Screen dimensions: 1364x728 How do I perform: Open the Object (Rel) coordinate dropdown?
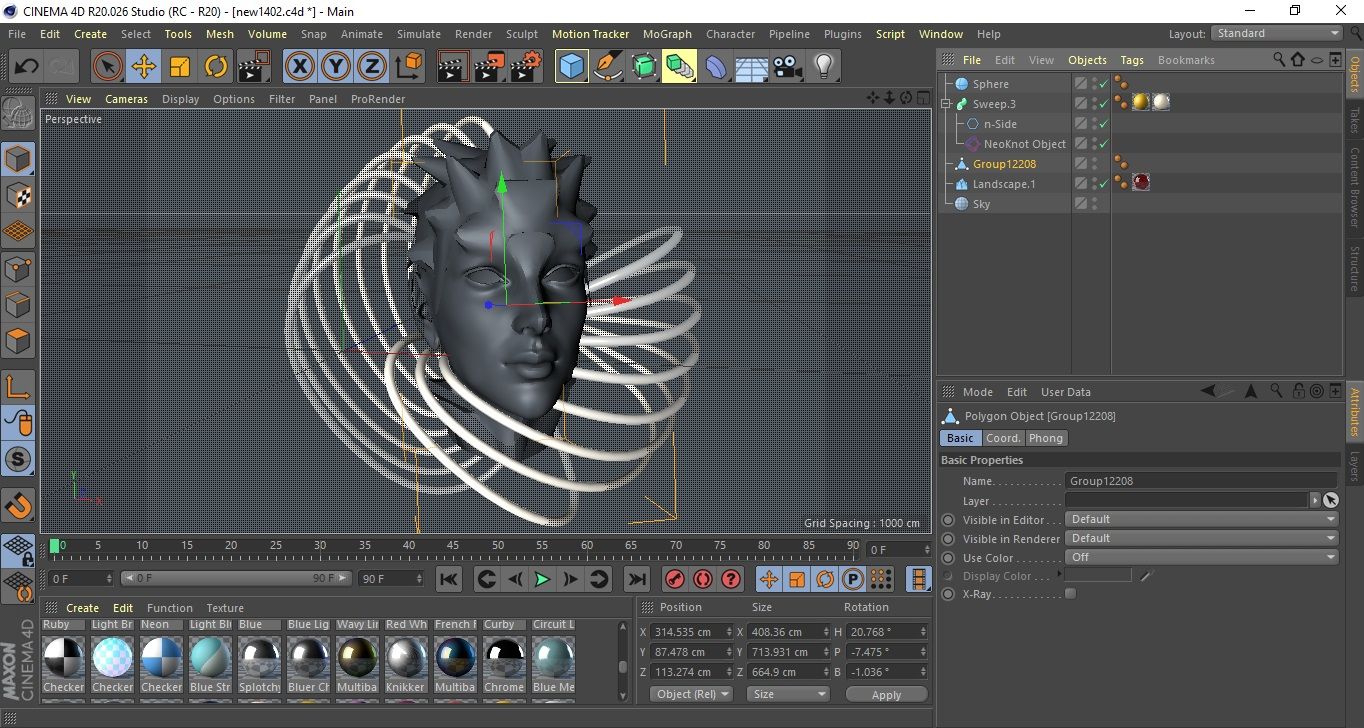tap(691, 694)
